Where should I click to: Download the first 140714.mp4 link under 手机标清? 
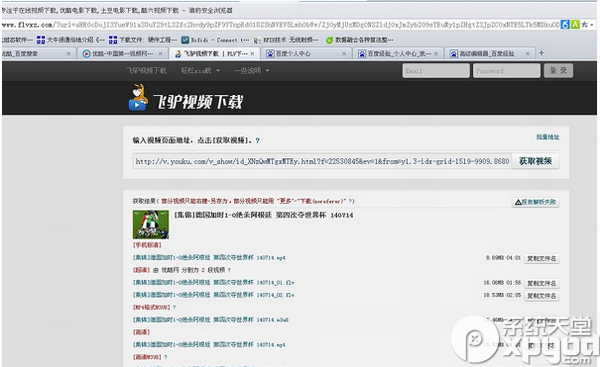click(209, 258)
